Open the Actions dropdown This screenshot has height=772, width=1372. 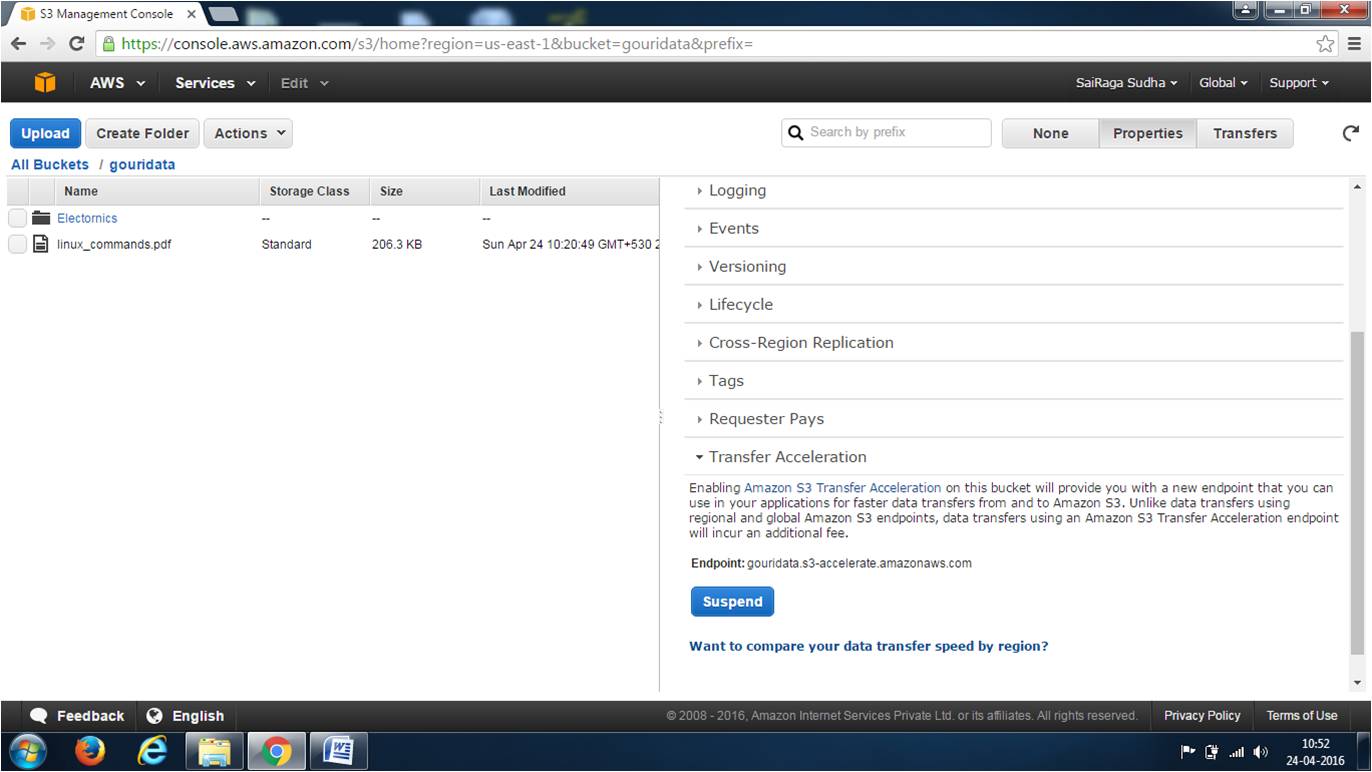point(248,133)
